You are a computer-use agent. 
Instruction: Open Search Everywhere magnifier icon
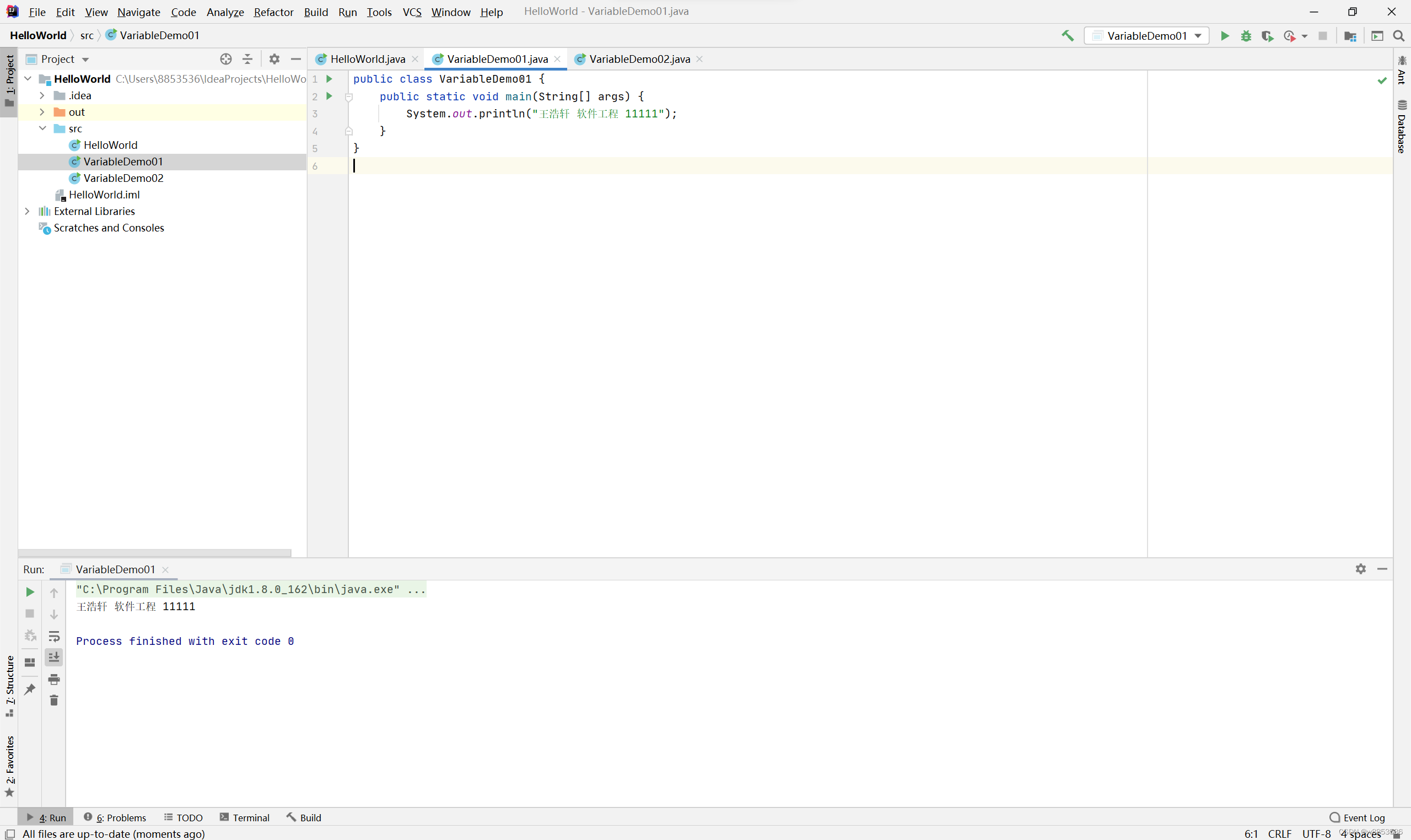coord(1398,36)
